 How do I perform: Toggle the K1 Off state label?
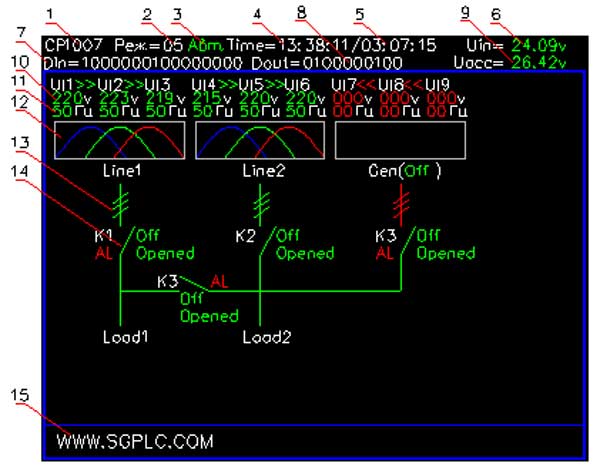[x=148, y=235]
